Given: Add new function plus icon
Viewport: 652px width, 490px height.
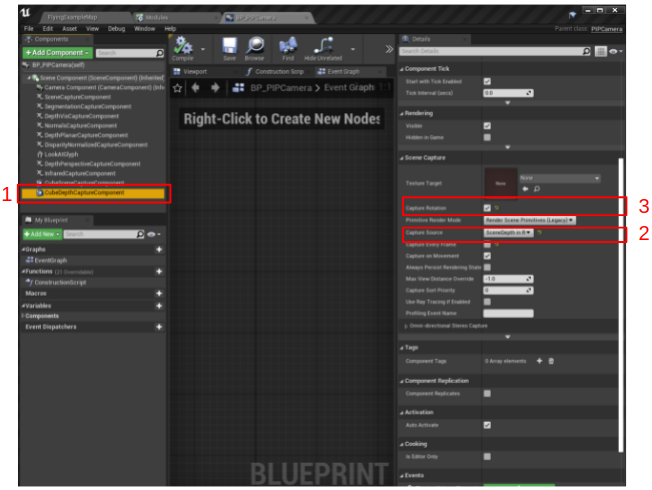Looking at the screenshot, I should coord(159,271).
